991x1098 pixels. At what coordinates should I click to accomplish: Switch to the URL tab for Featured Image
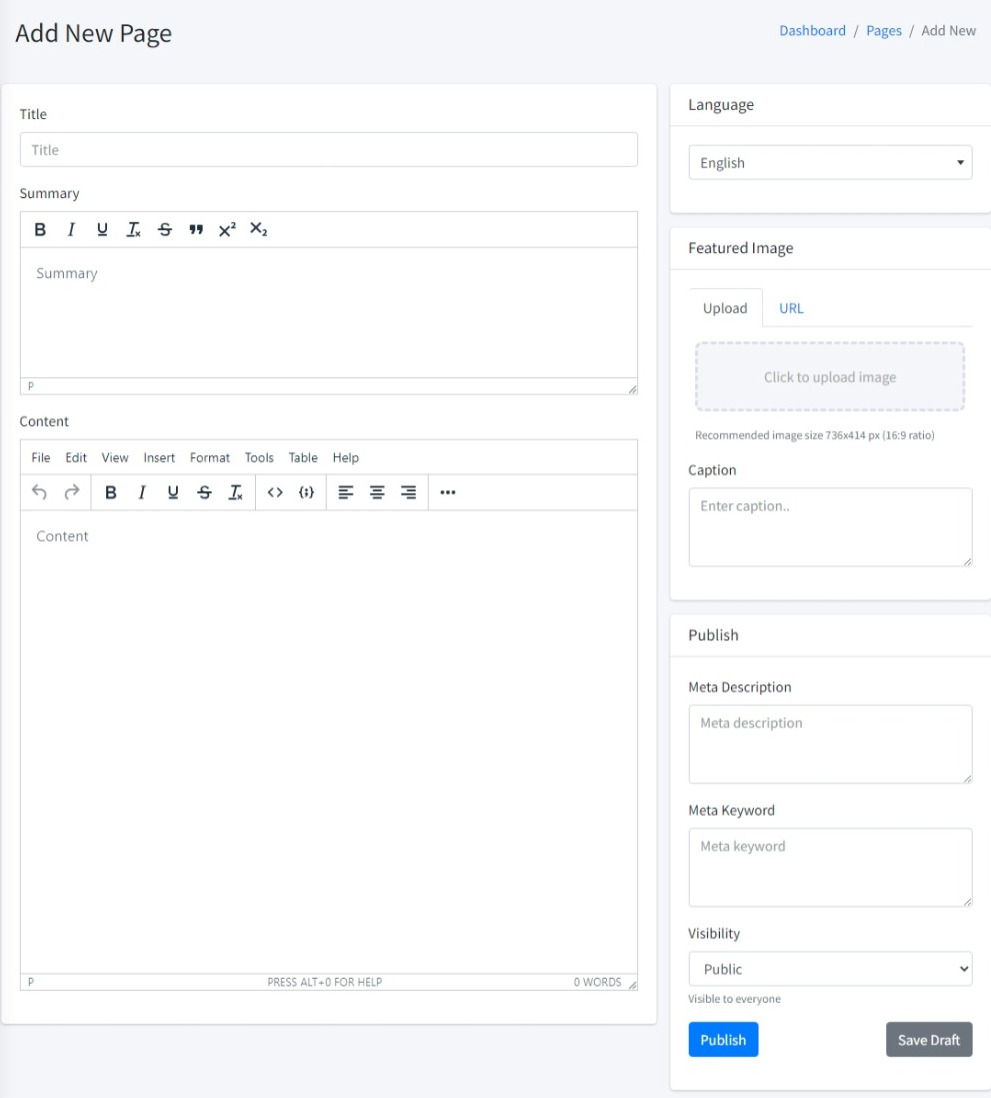point(791,308)
